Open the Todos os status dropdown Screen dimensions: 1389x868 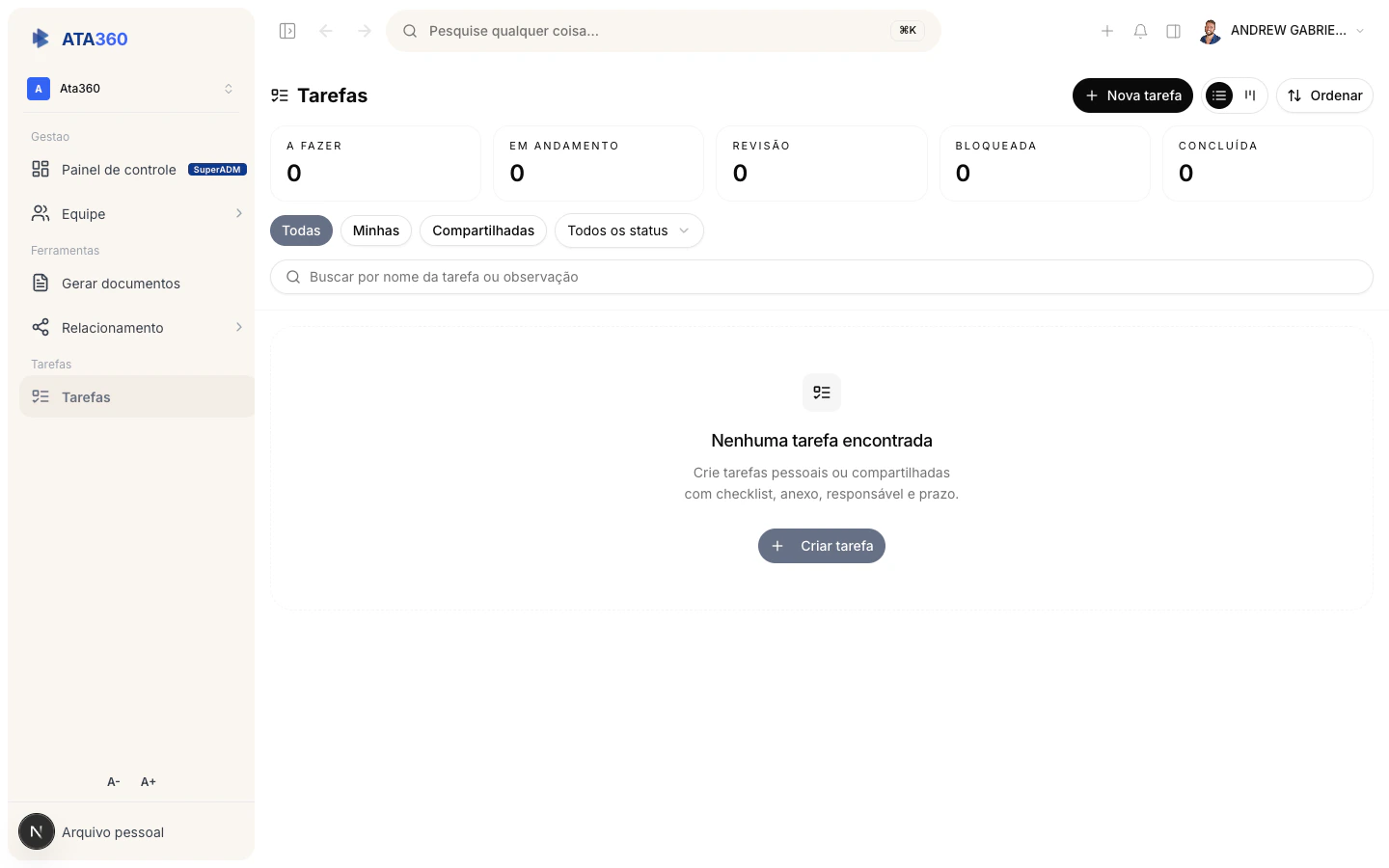[x=629, y=231]
